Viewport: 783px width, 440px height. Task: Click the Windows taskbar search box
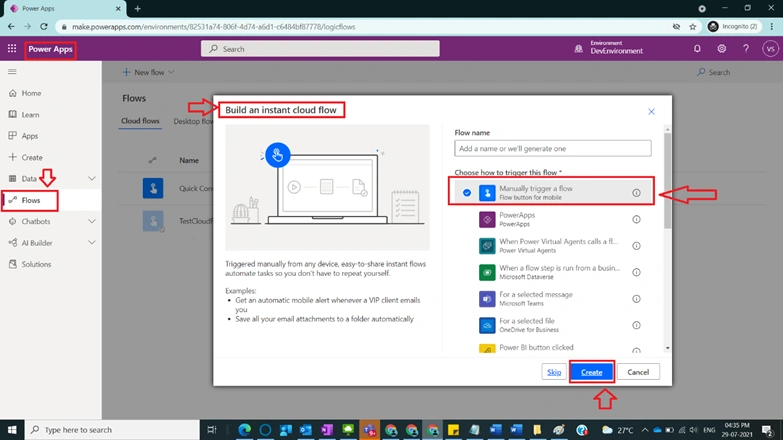tap(112, 430)
